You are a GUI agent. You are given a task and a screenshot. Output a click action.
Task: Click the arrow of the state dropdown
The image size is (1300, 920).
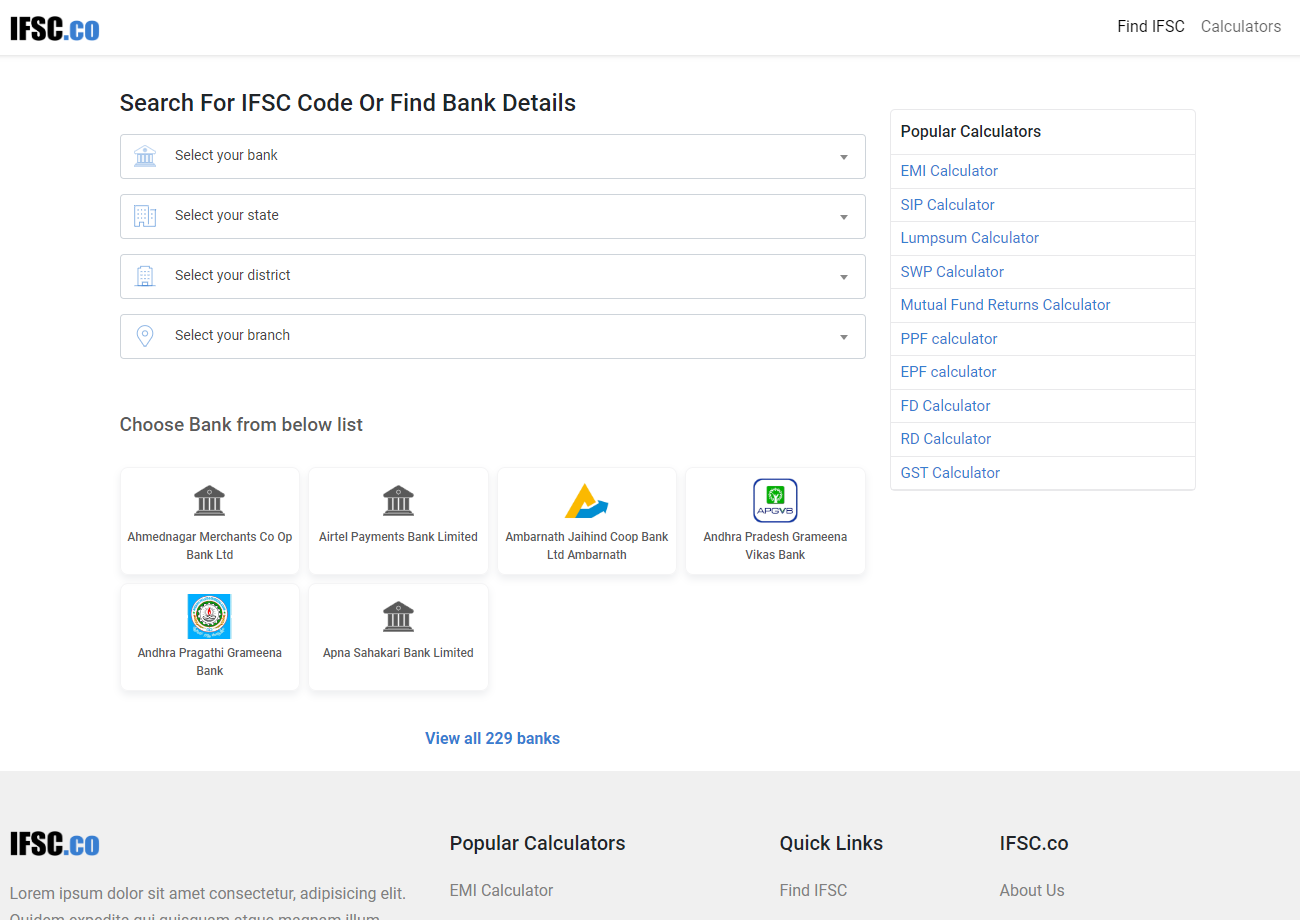point(844,217)
